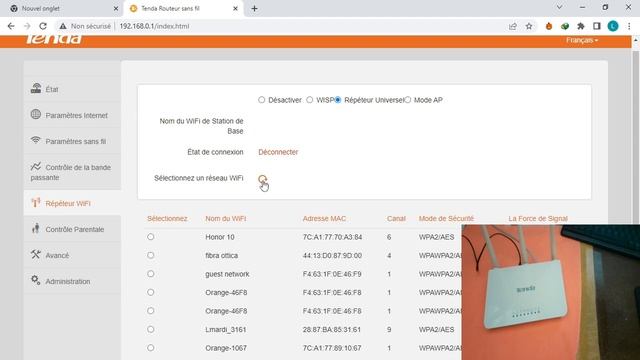Open the Chrome three-dot menu

[629, 26]
